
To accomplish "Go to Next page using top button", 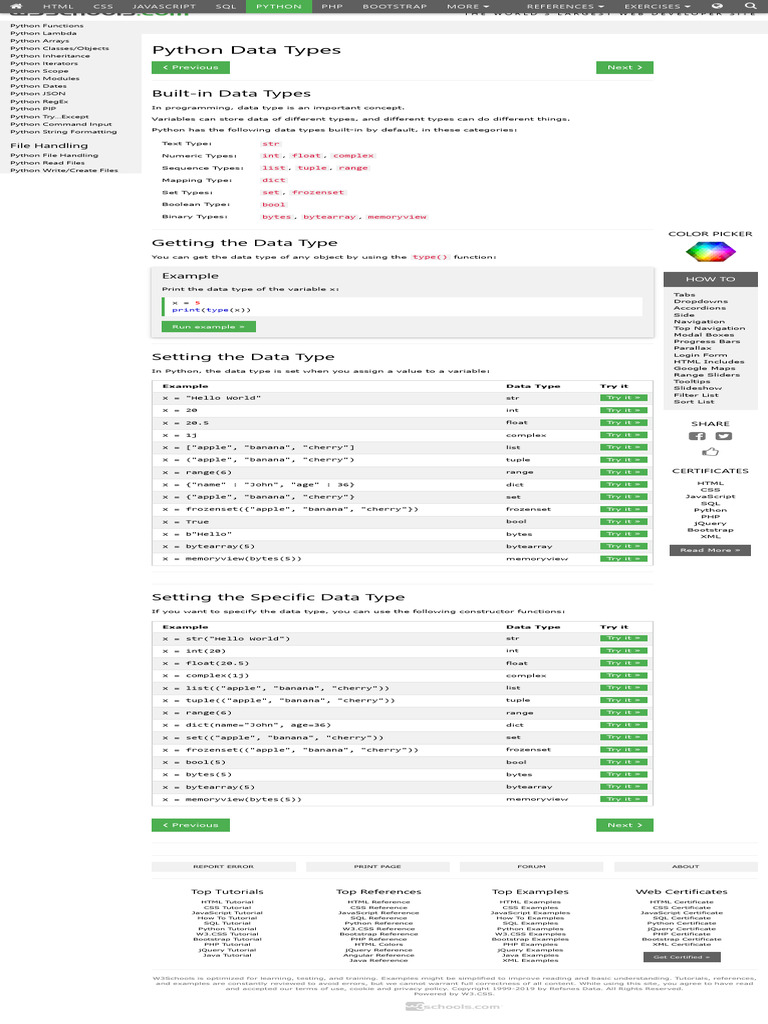I will click(x=624, y=67).
